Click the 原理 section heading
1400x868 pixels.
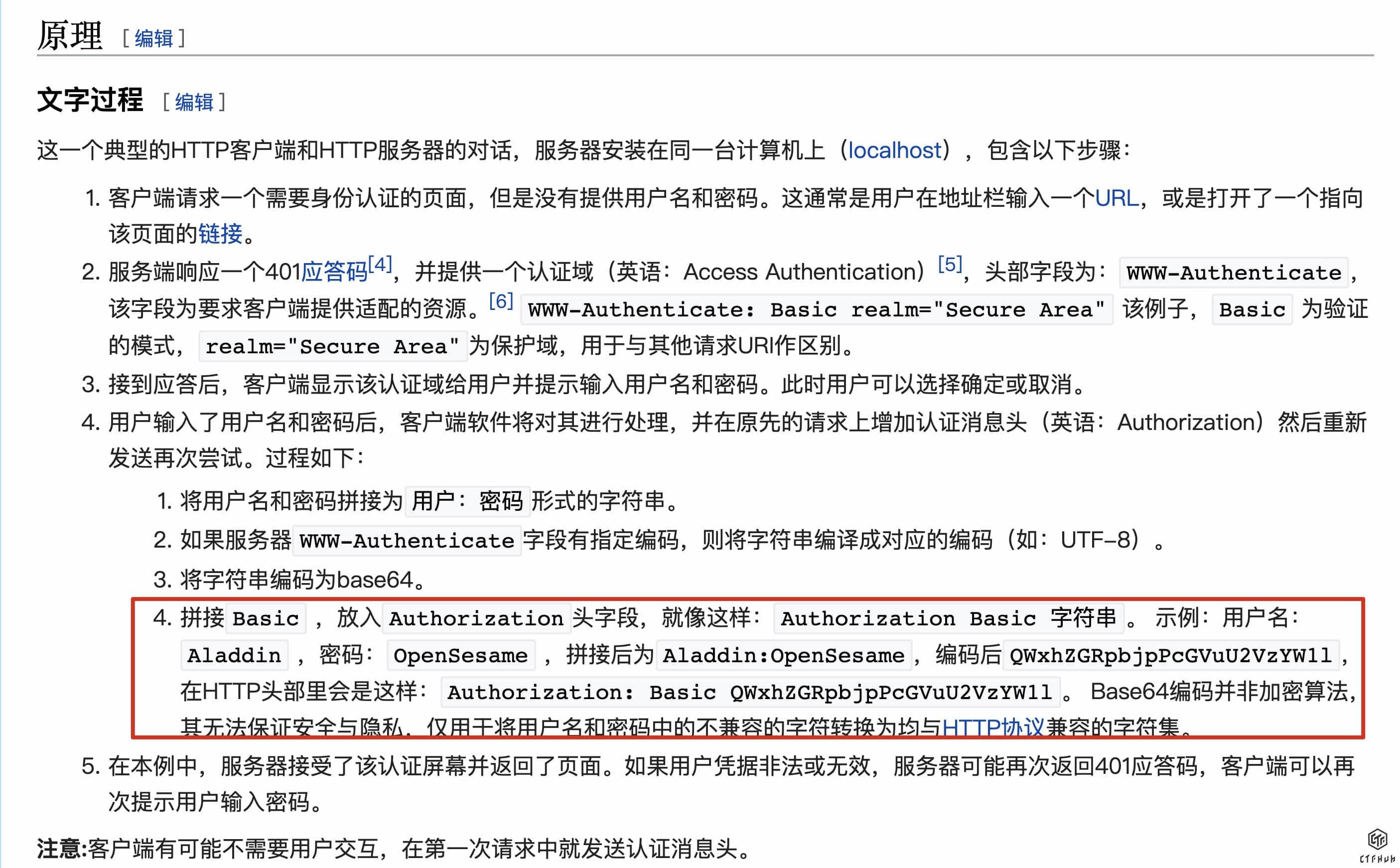pos(70,35)
